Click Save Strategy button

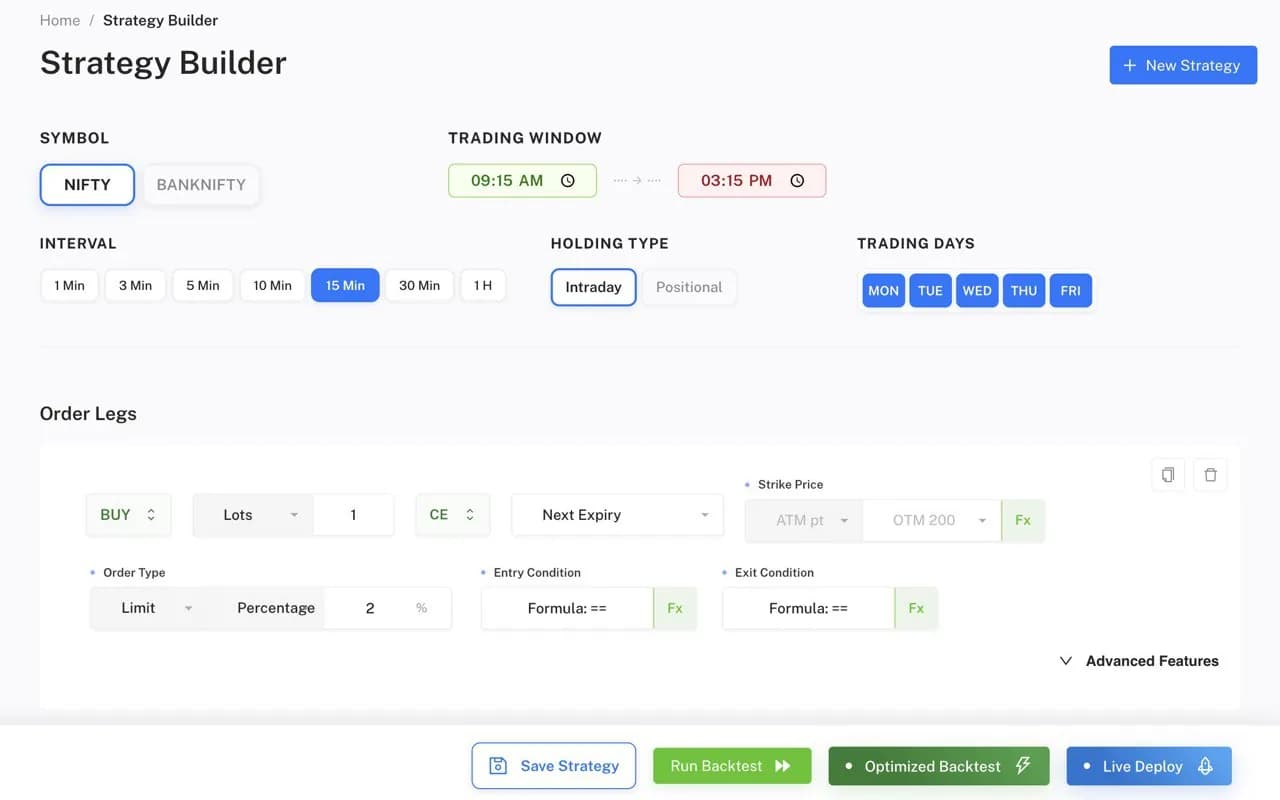(x=554, y=766)
